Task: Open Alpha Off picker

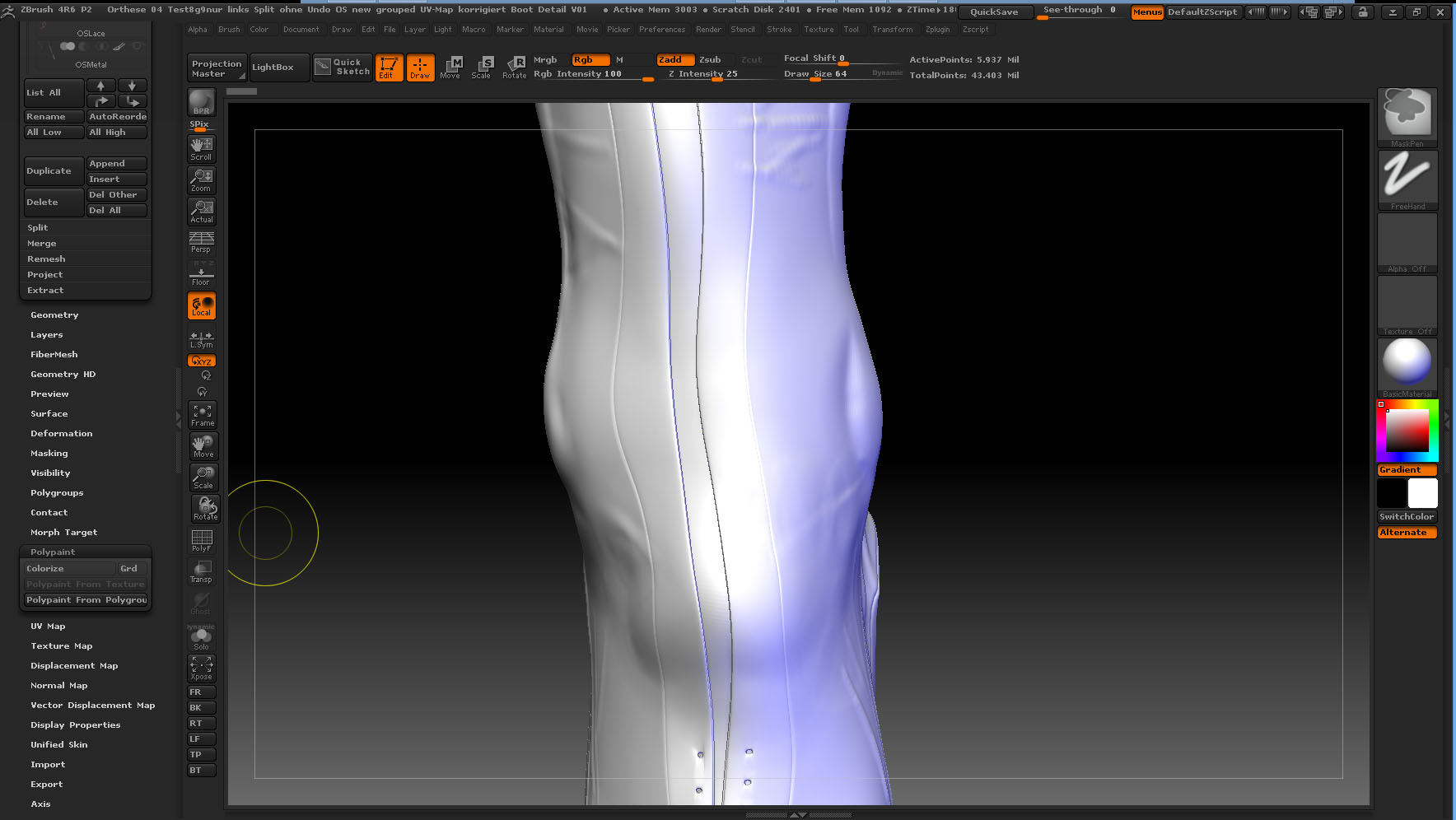Action: tap(1407, 243)
